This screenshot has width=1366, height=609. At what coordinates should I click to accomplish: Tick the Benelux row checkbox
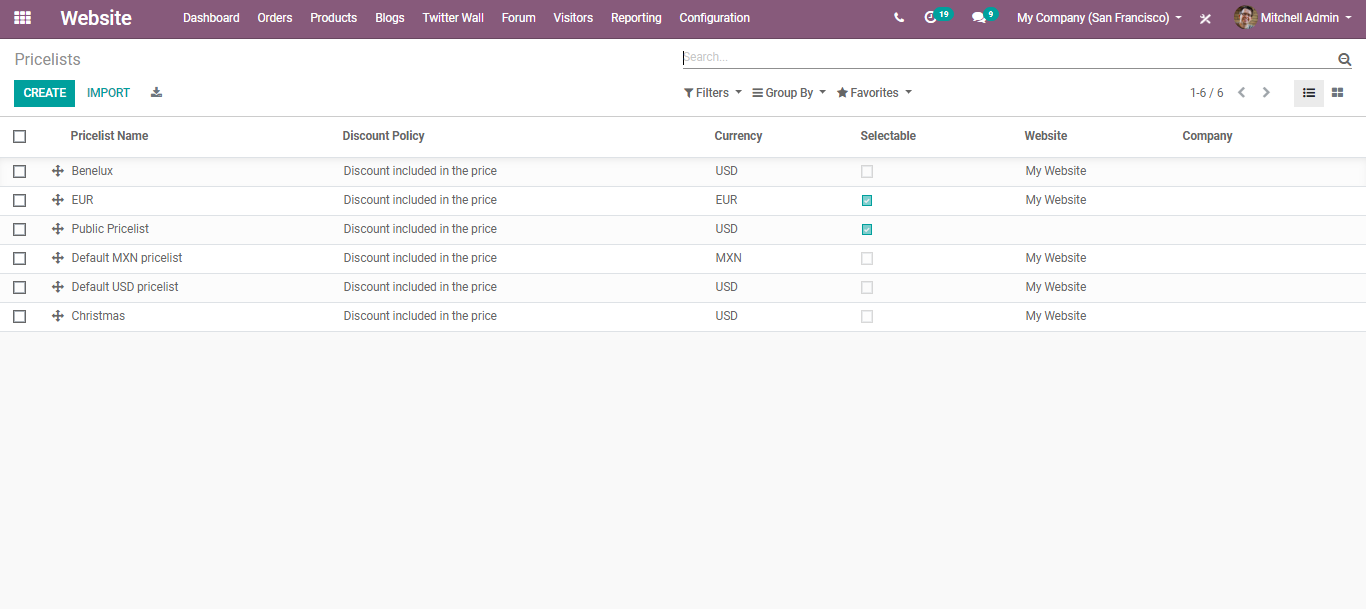click(x=19, y=171)
